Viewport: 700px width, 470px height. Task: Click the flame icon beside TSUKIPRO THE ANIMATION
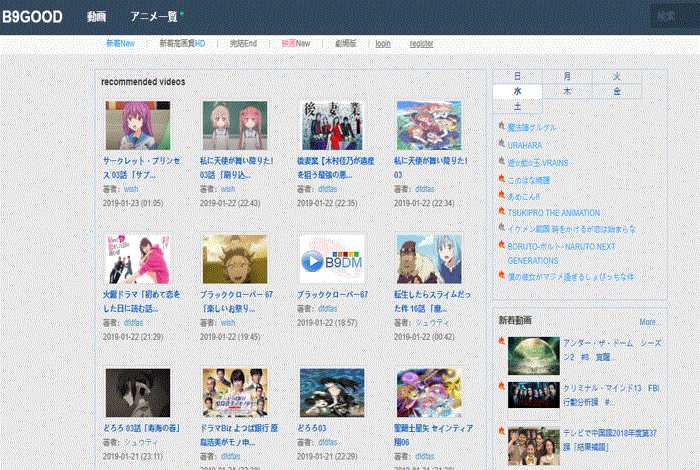(500, 213)
